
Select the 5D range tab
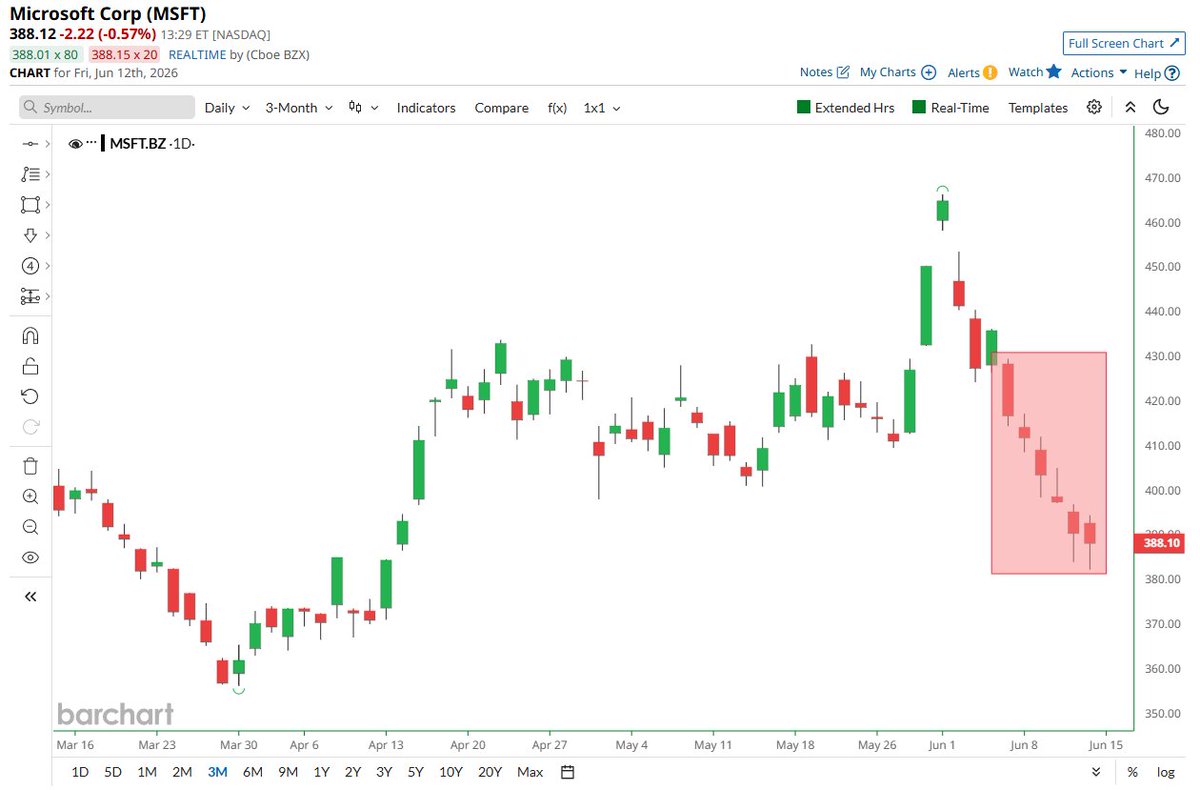coord(113,772)
